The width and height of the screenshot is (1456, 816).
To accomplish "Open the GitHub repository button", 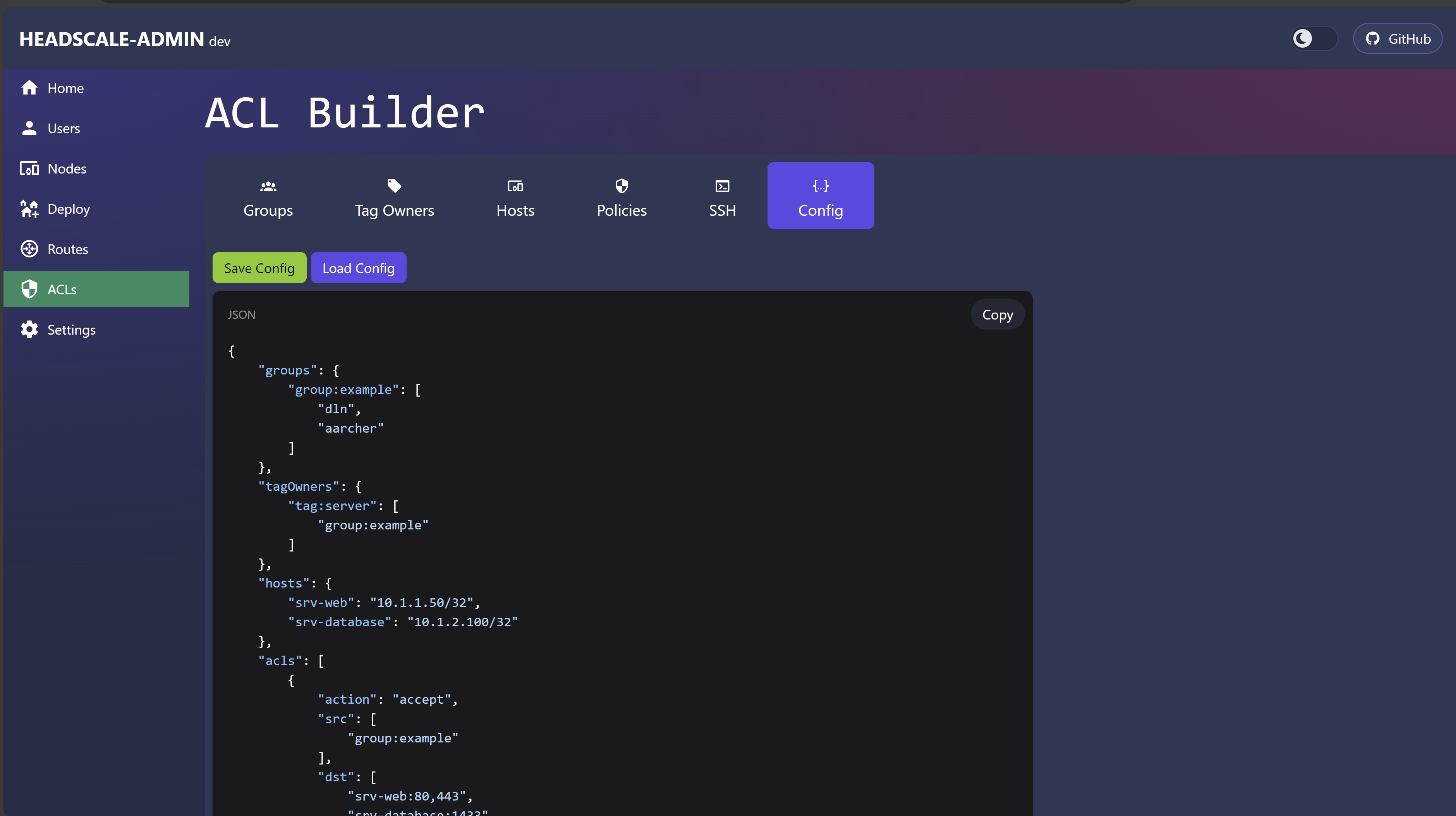I will click(x=1397, y=38).
